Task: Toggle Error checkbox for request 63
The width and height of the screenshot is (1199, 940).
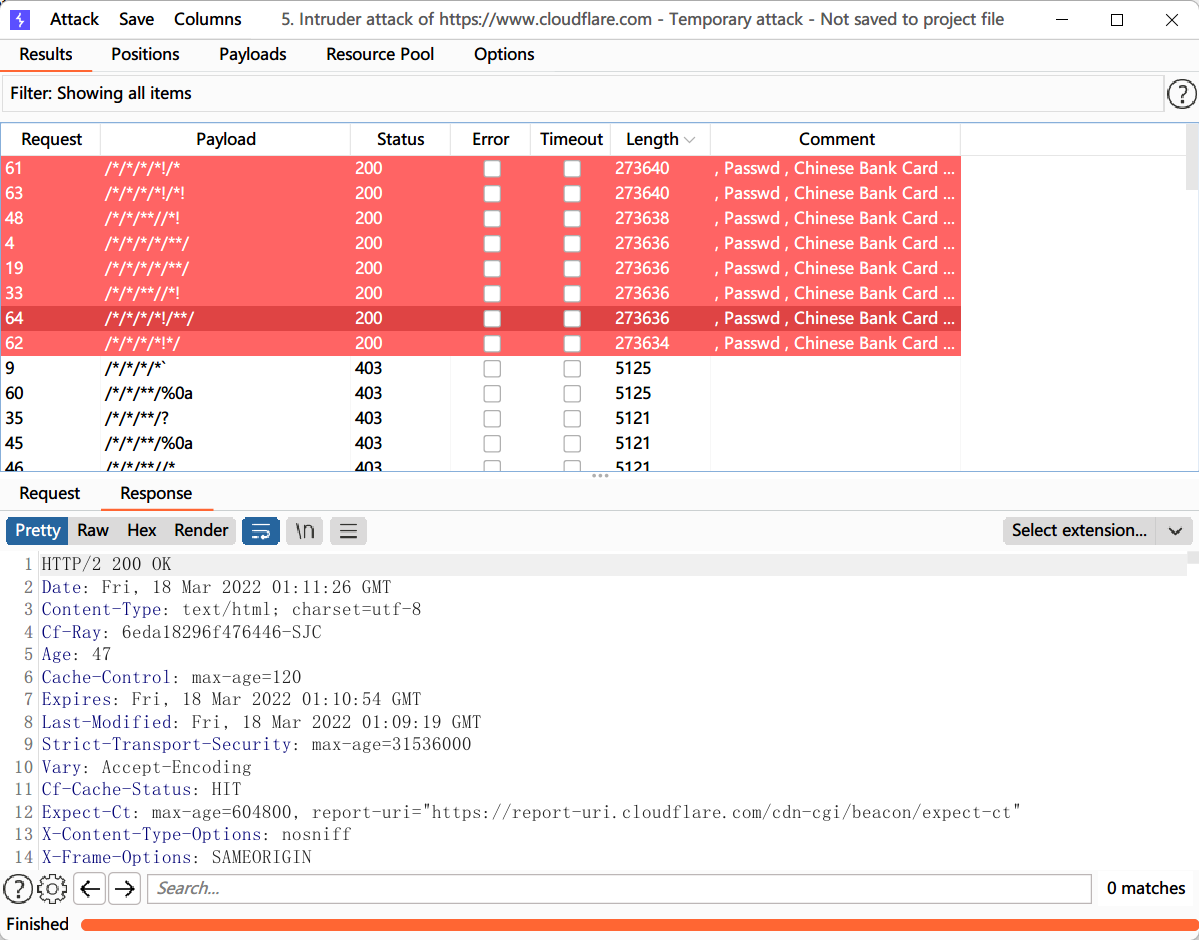Action: pos(492,194)
